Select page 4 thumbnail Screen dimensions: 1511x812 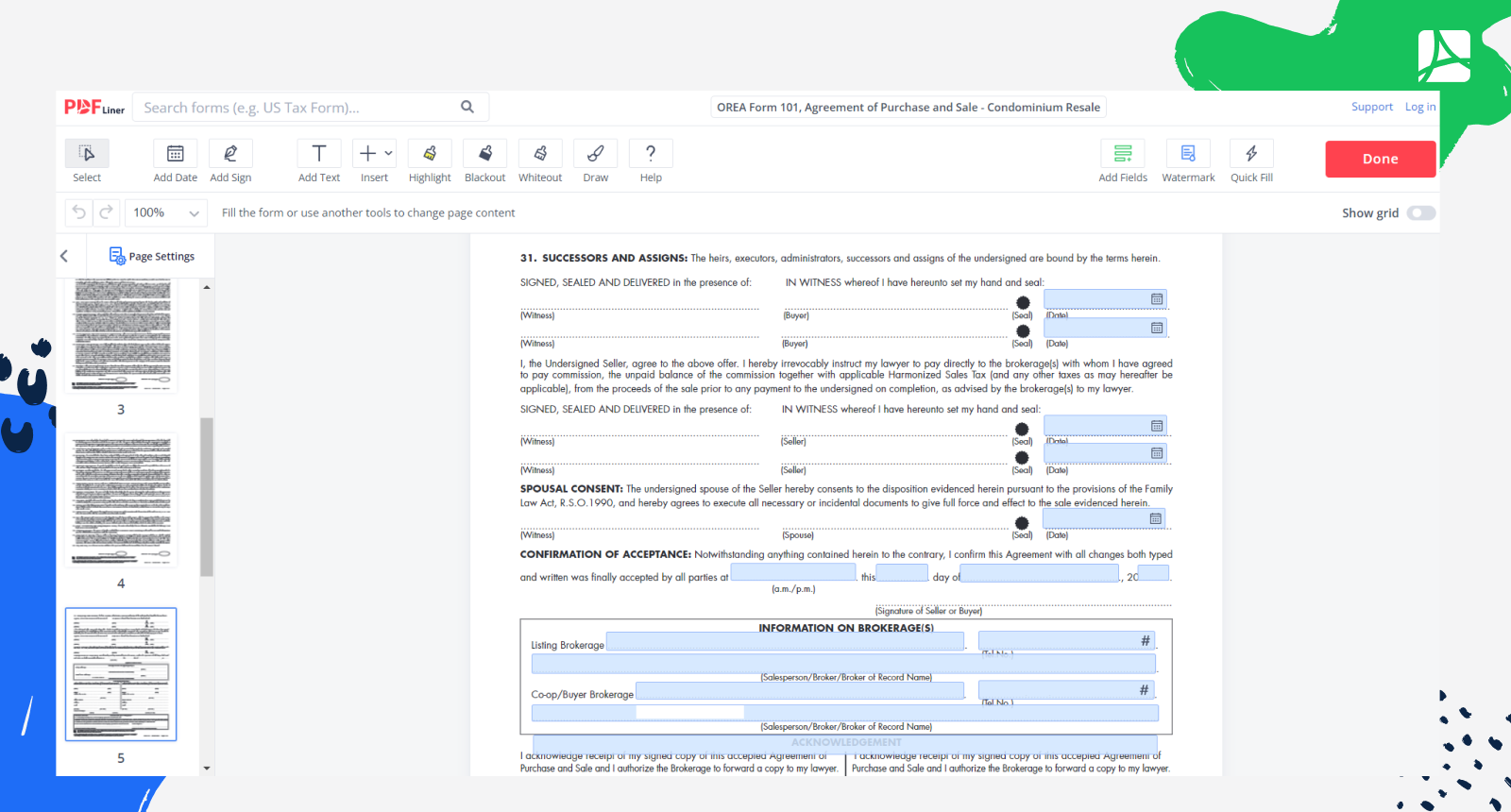click(121, 500)
